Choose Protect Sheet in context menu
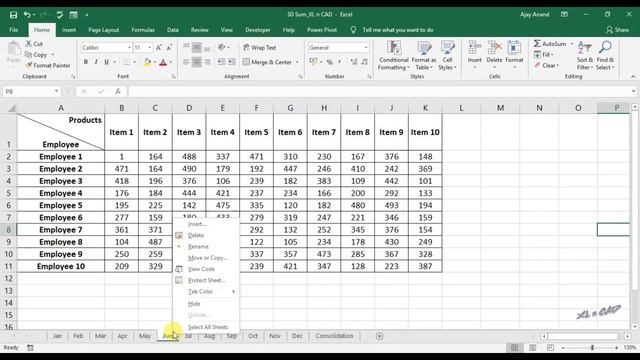Image resolution: width=640 pixels, height=360 pixels. click(206, 280)
